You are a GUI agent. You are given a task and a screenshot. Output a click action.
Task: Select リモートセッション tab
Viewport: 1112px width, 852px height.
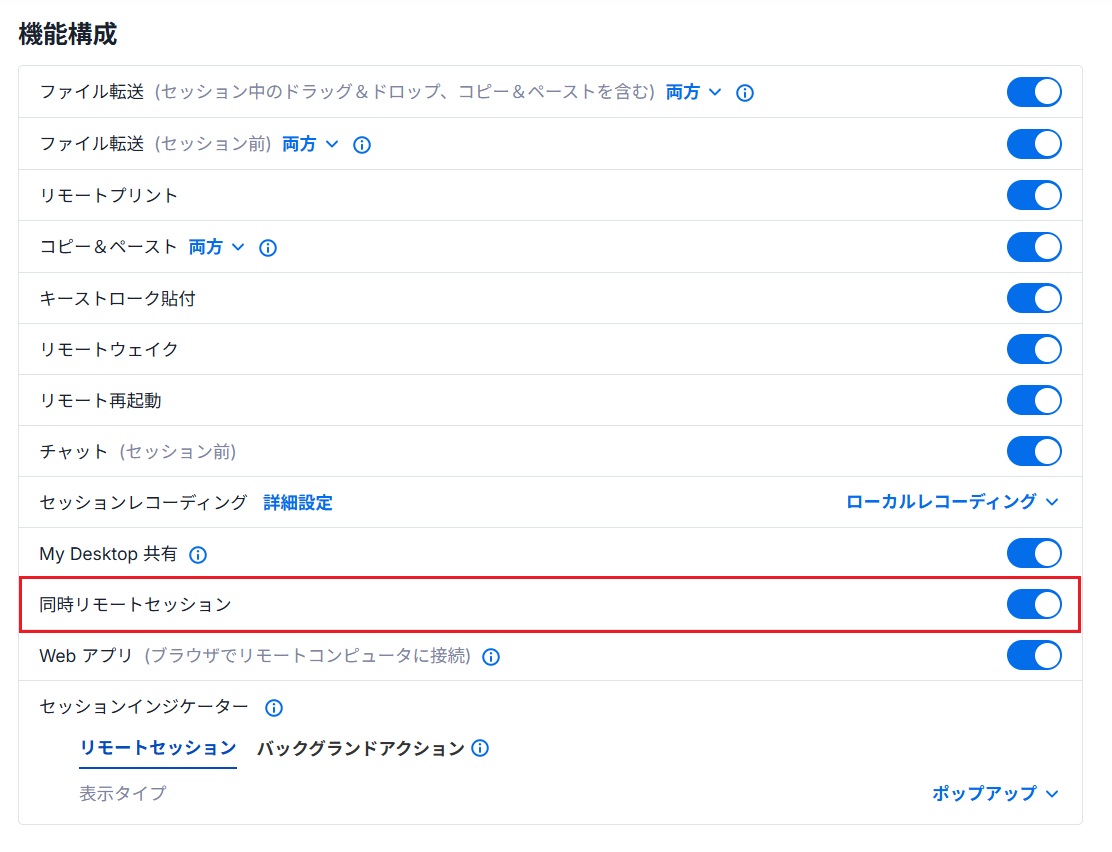point(157,748)
